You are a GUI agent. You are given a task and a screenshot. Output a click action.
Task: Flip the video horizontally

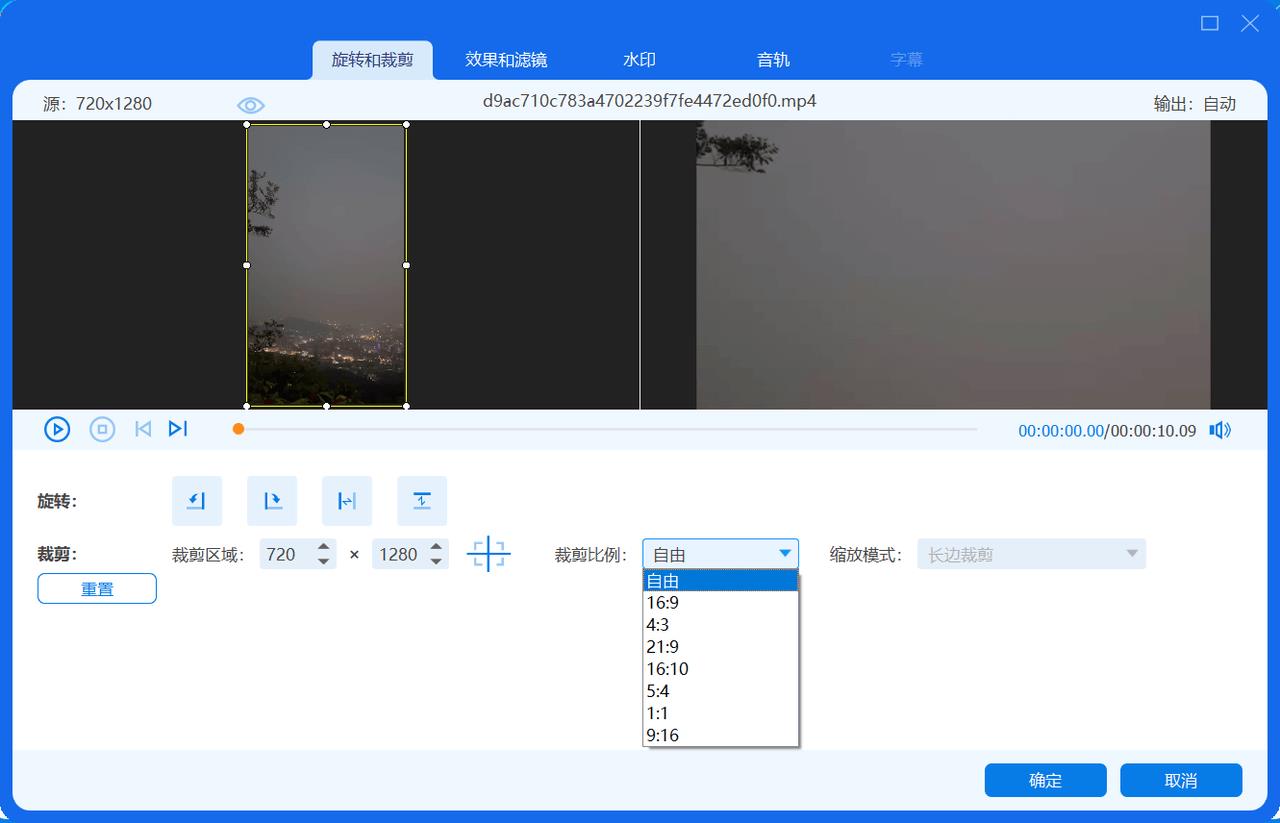[x=347, y=501]
